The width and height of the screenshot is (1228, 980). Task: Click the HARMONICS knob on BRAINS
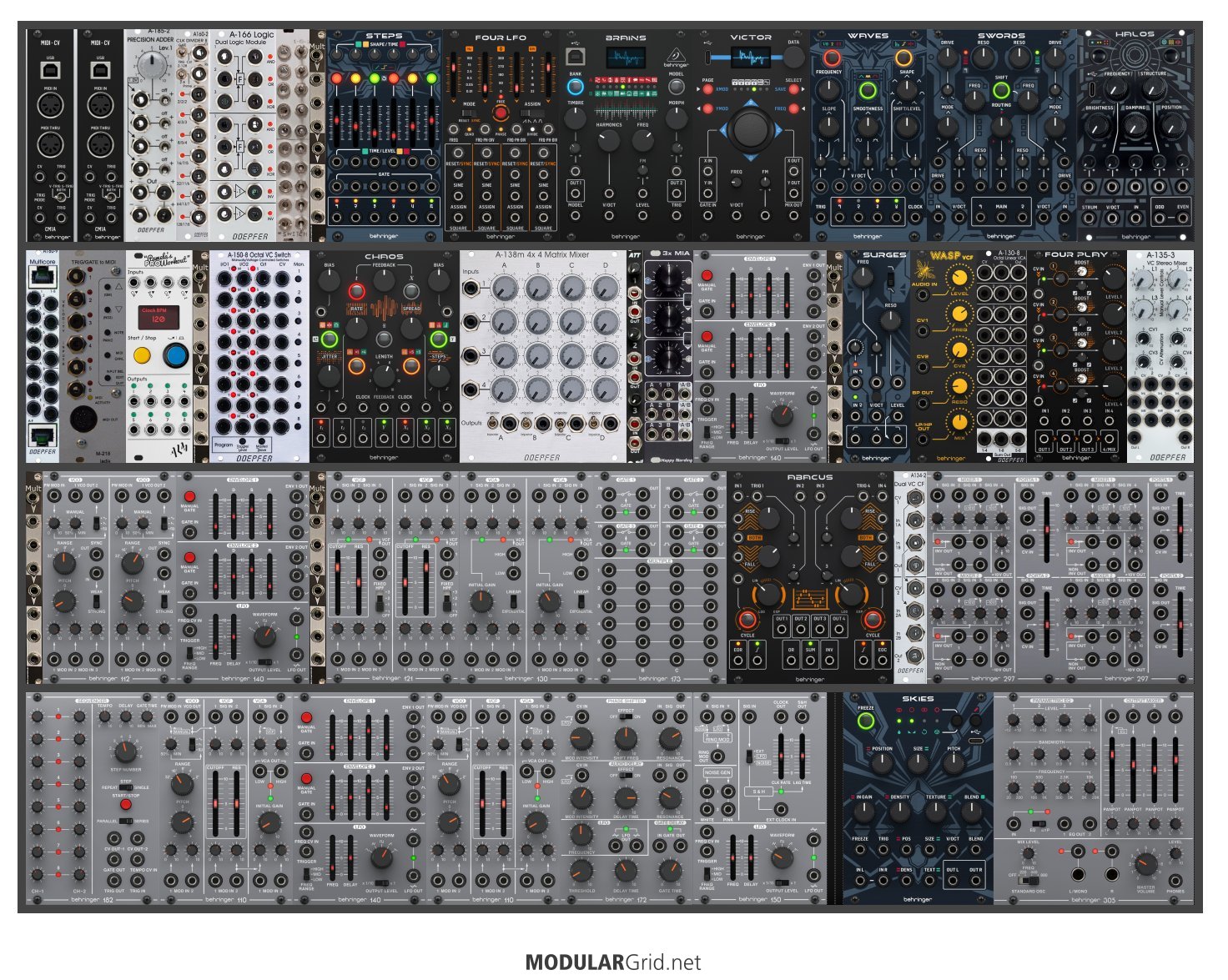609,140
